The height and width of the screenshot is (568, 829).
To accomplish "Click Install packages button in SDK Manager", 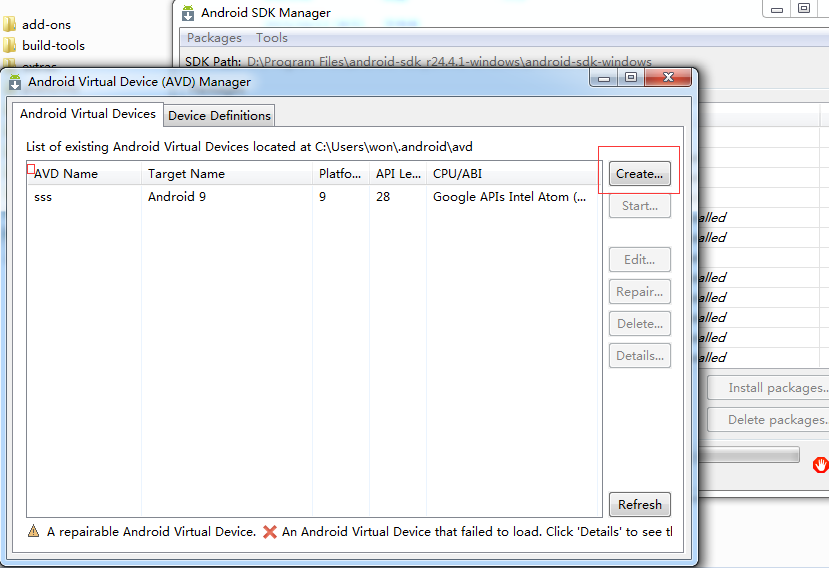I will 768,388.
